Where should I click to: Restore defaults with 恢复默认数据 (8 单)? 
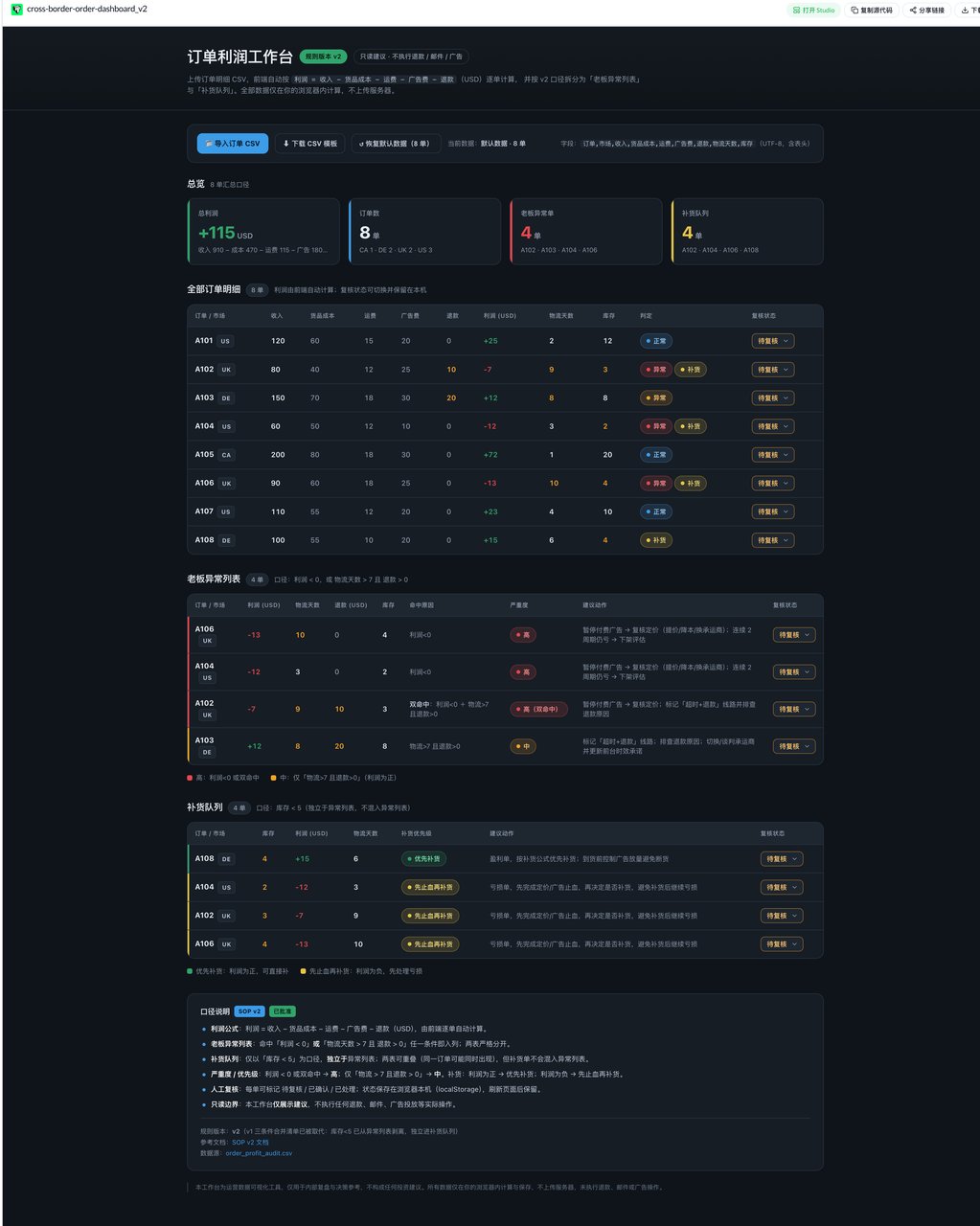coord(396,144)
